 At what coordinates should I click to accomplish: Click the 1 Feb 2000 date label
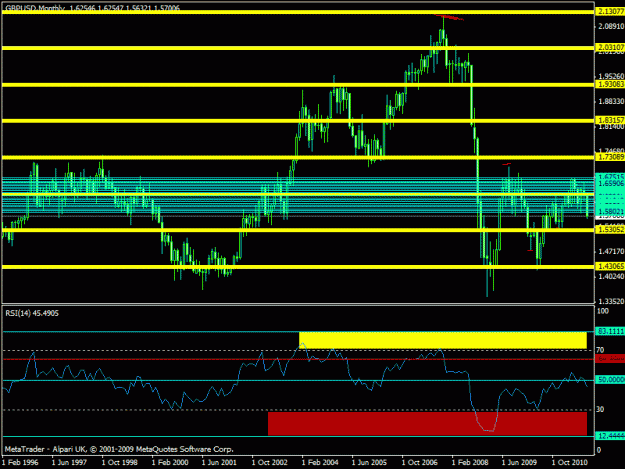point(170,462)
